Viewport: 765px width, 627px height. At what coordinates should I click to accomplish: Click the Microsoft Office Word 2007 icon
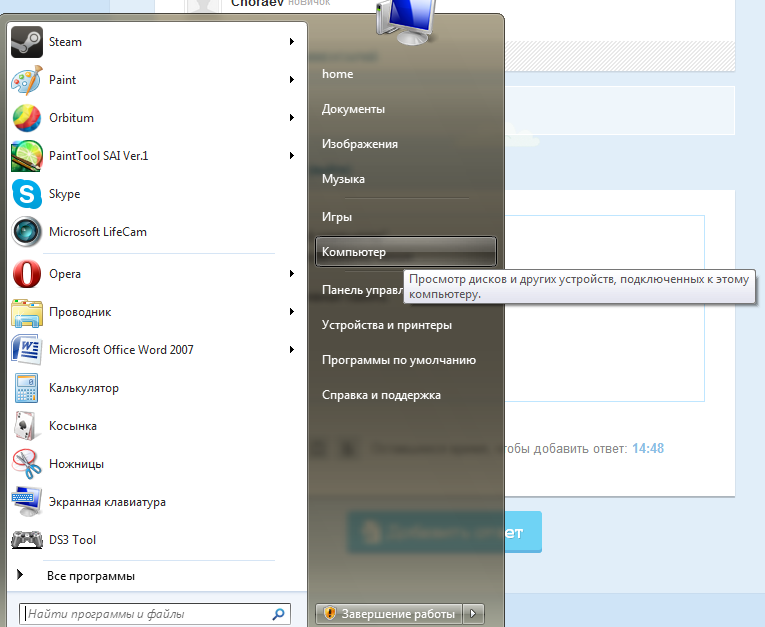point(27,350)
